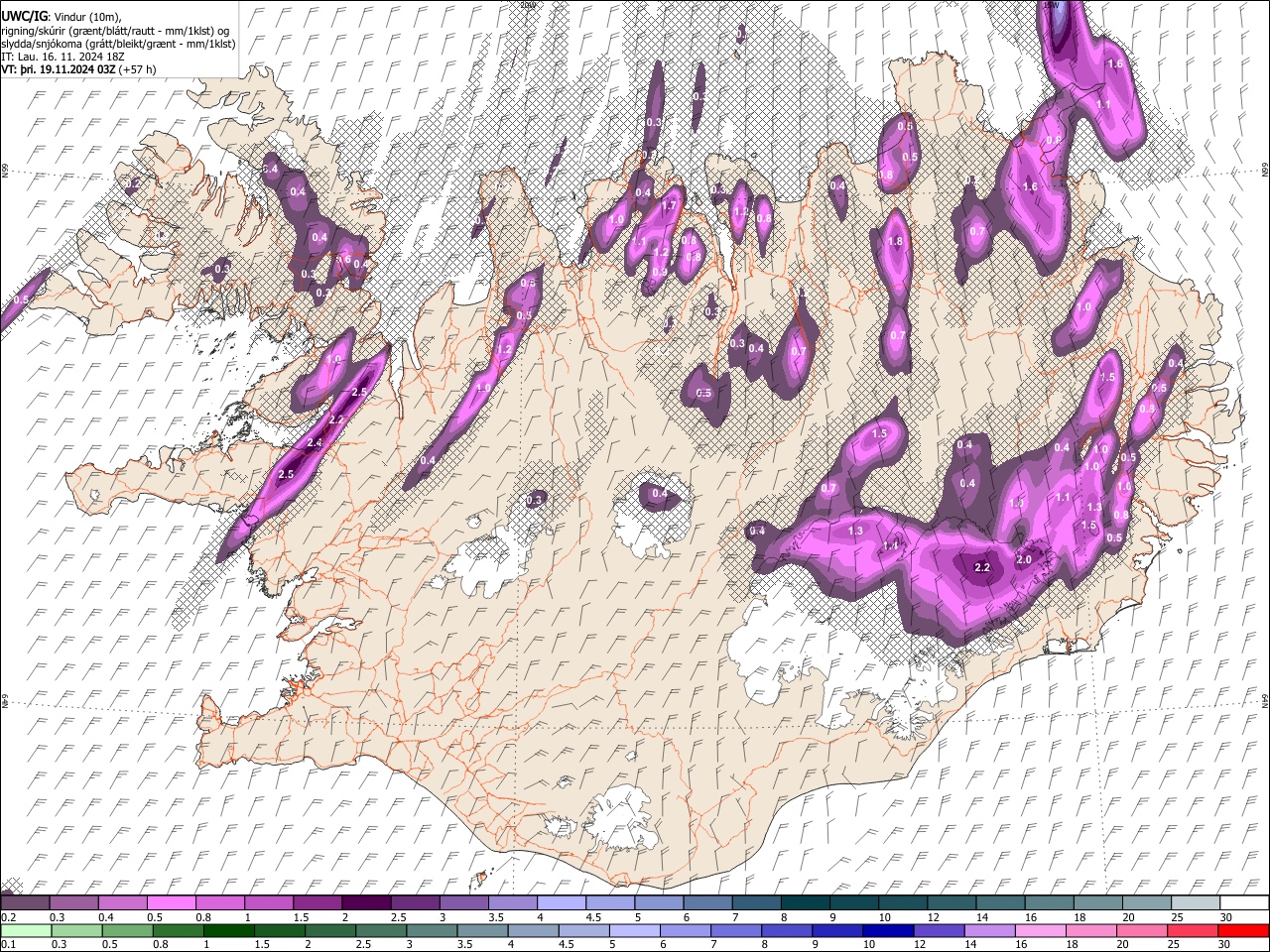The height and width of the screenshot is (952, 1270).
Task: Click the '0.2' value in the upper legend
Action: click(8, 917)
